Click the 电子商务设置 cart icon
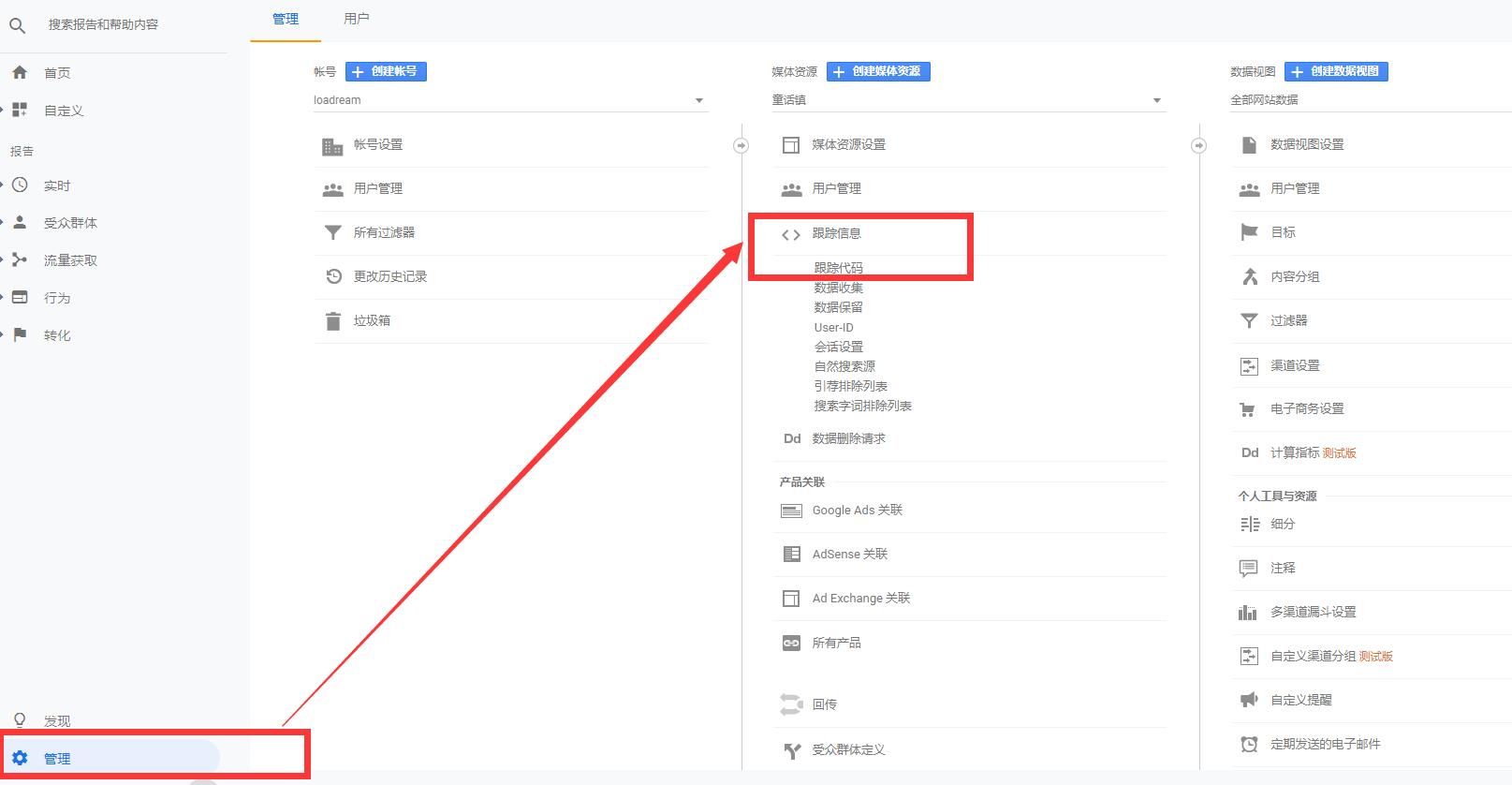 pos(1248,409)
